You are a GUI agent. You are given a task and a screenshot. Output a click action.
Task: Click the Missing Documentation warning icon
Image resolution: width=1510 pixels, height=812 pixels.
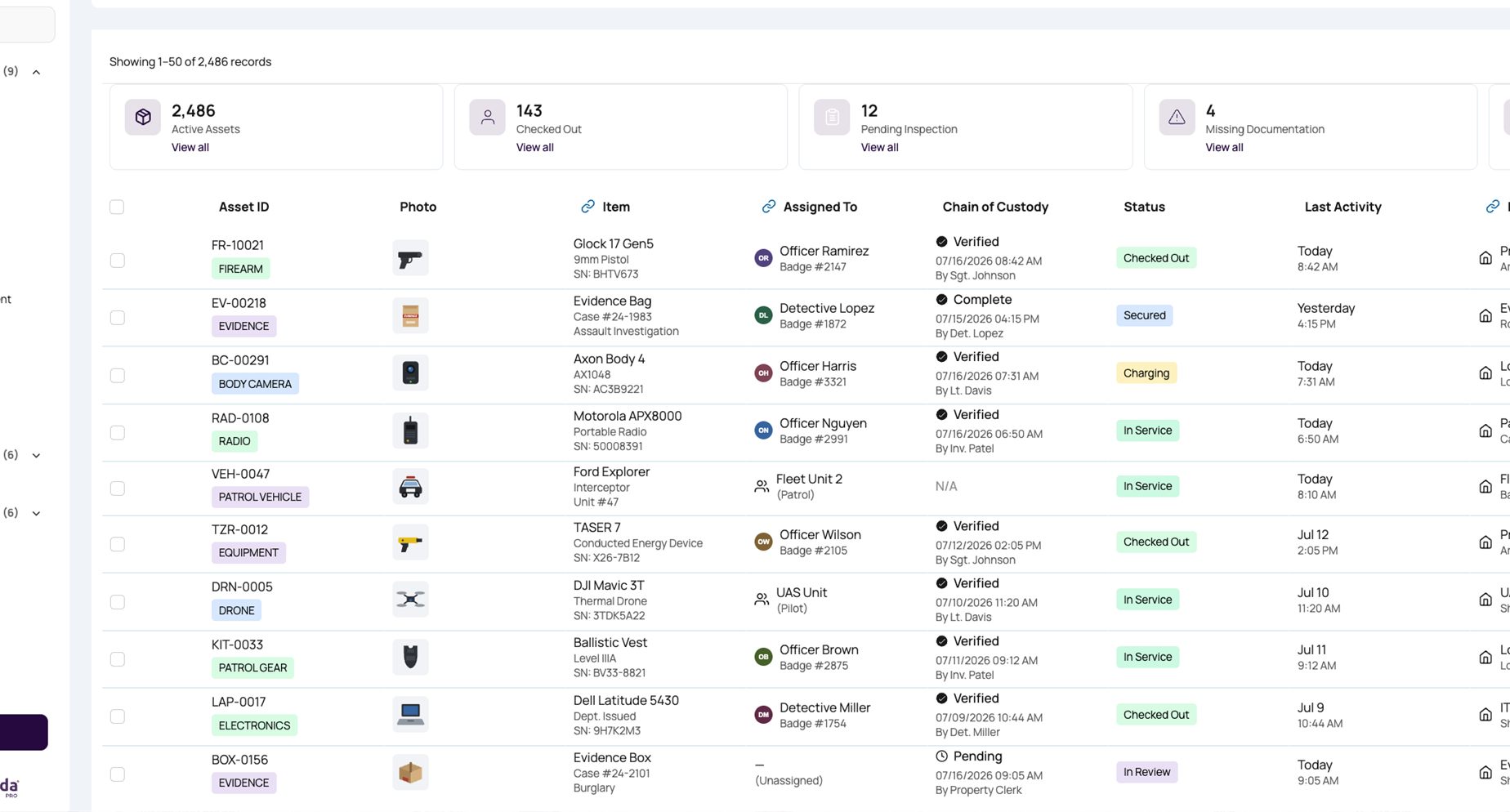coord(1177,118)
